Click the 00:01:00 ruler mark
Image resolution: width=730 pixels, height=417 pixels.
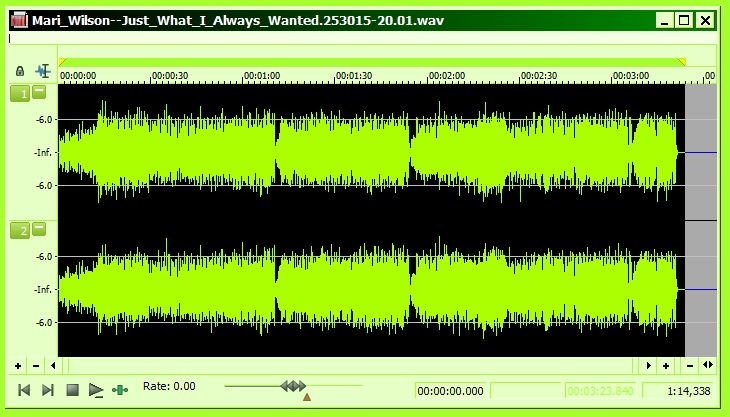coord(262,75)
